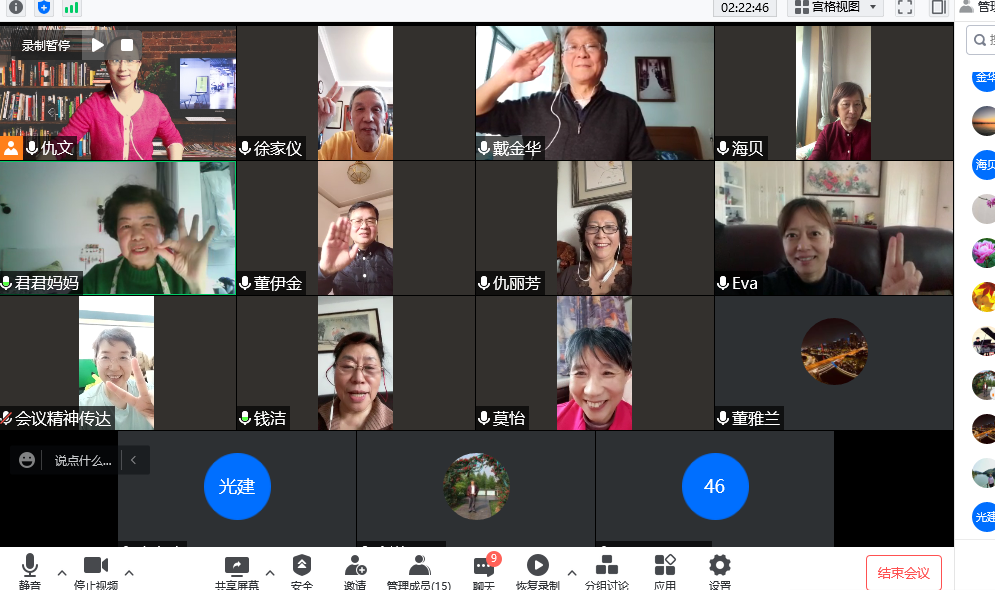Stop recording with square button overlay
Image resolution: width=995 pixels, height=590 pixels.
127,45
